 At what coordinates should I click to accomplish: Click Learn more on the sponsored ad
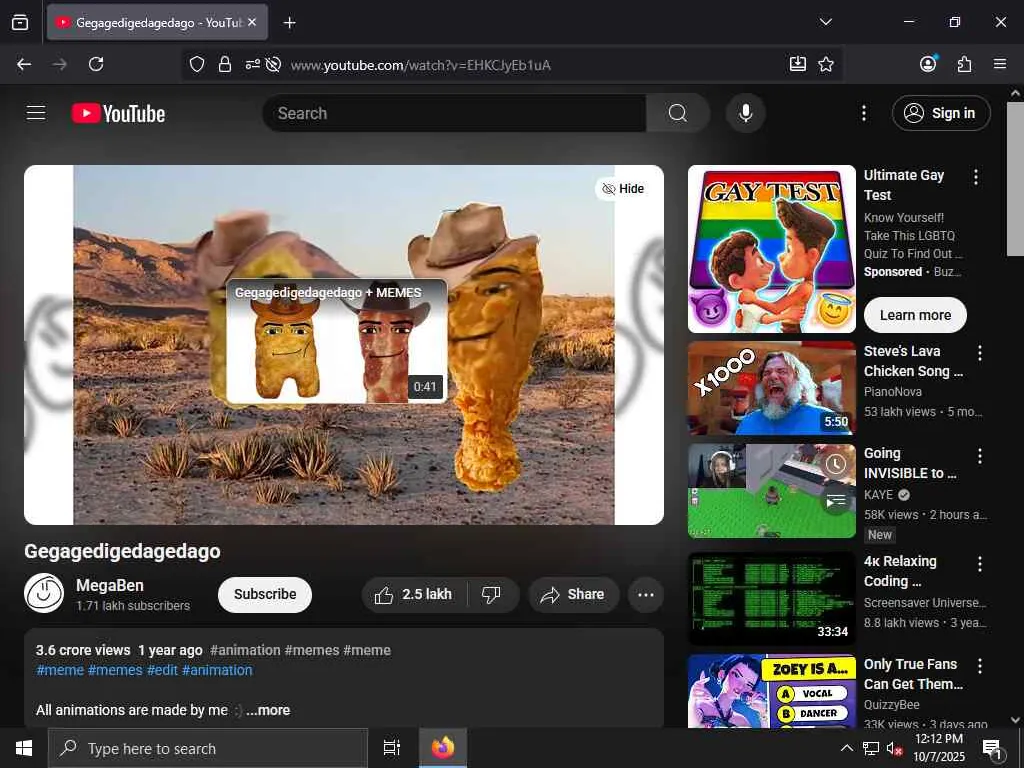click(x=915, y=315)
